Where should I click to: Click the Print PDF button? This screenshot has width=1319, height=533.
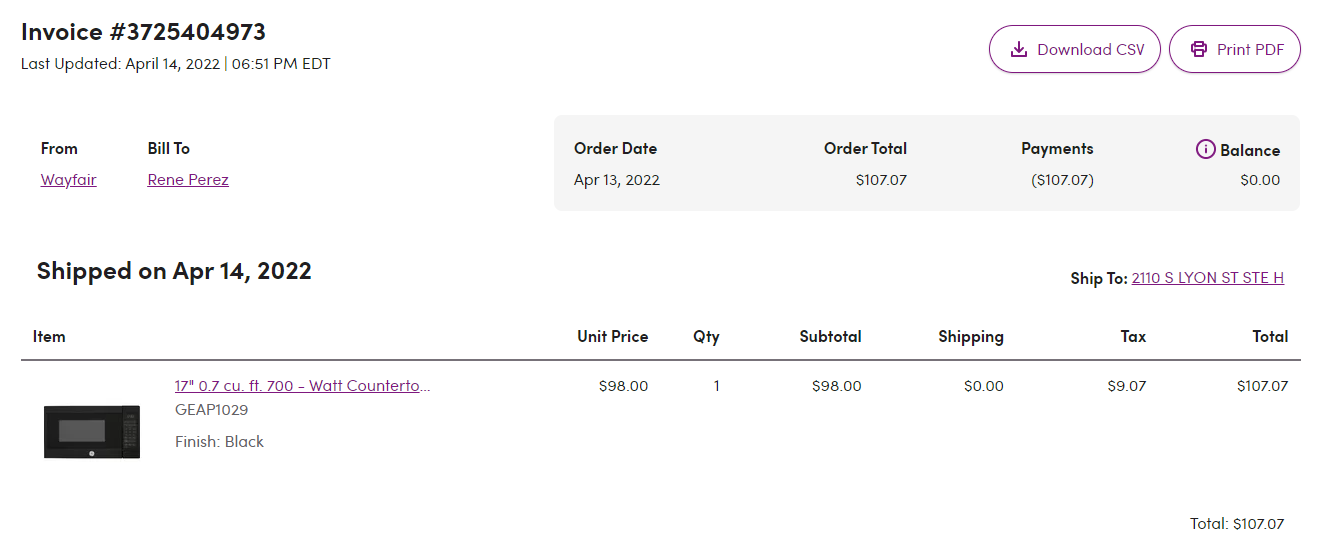1235,49
